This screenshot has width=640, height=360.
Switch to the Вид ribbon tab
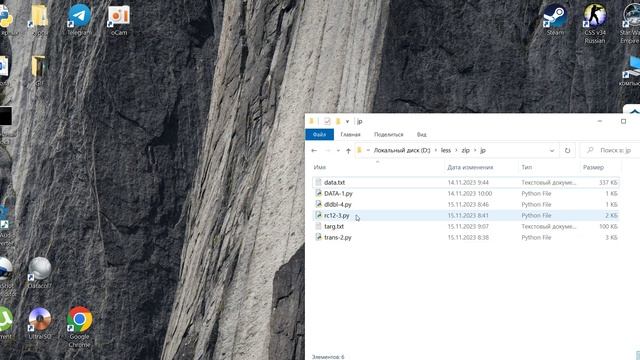click(x=422, y=134)
